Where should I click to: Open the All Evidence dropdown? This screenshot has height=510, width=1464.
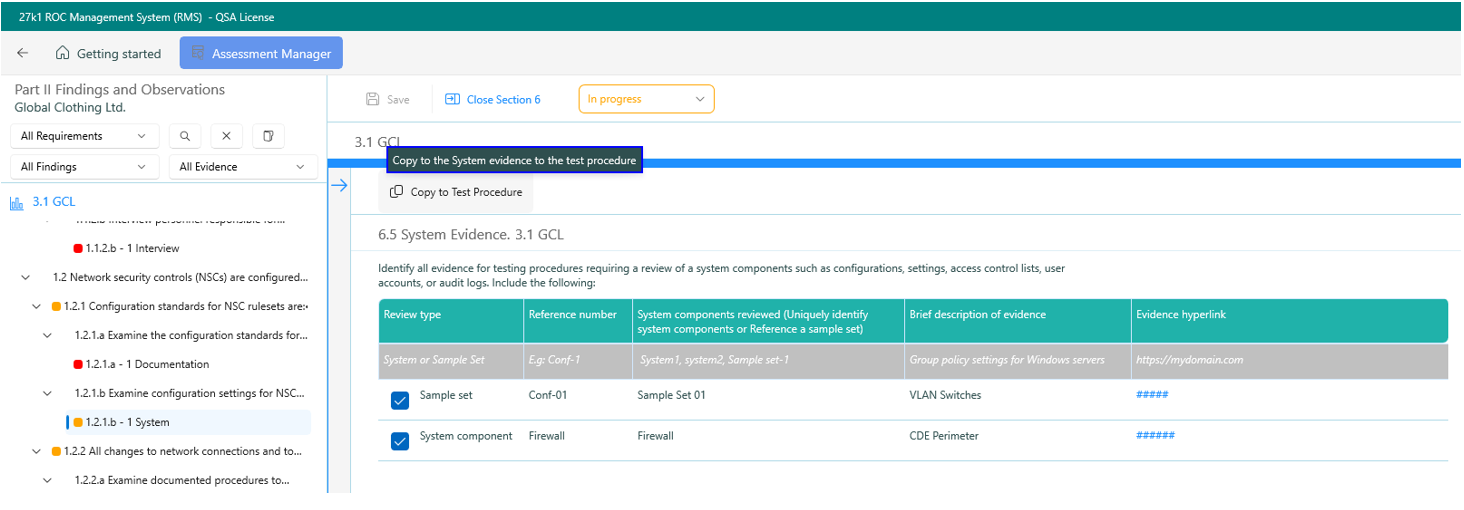[242, 167]
